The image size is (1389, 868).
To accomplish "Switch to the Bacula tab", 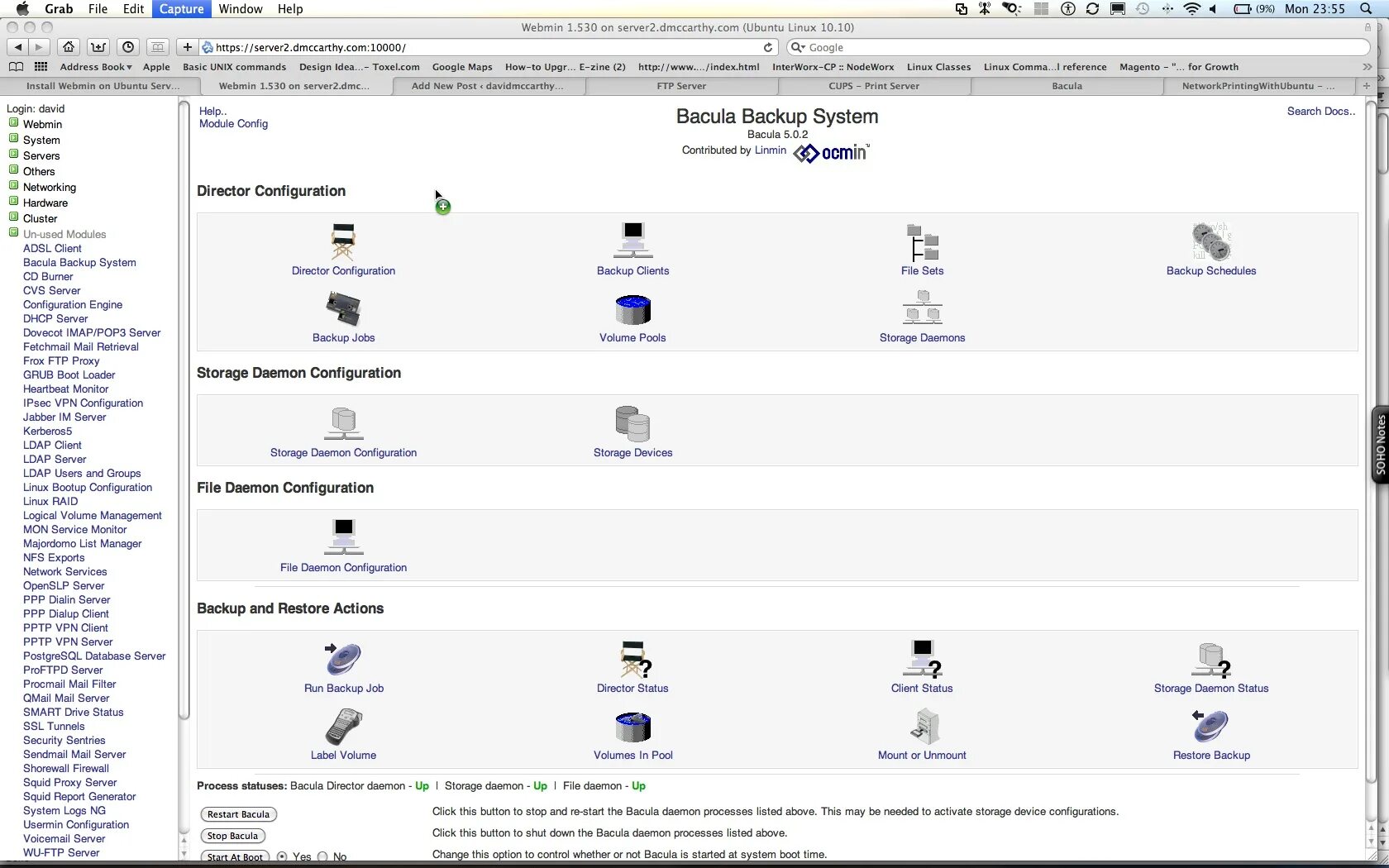I will point(1067,86).
